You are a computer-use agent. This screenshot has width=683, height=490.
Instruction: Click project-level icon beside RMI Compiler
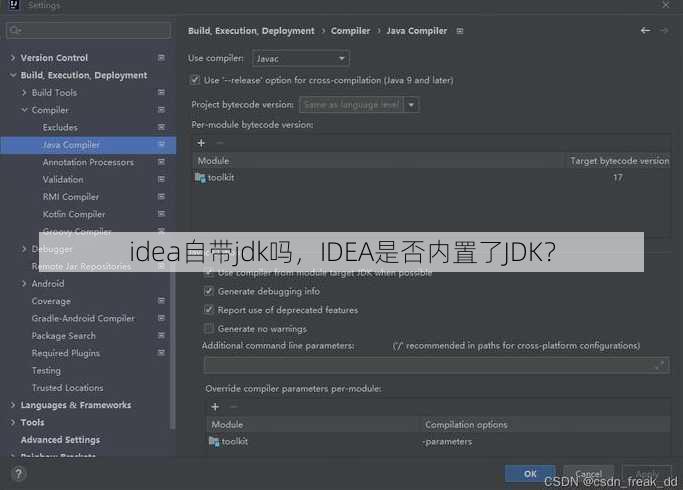click(161, 197)
